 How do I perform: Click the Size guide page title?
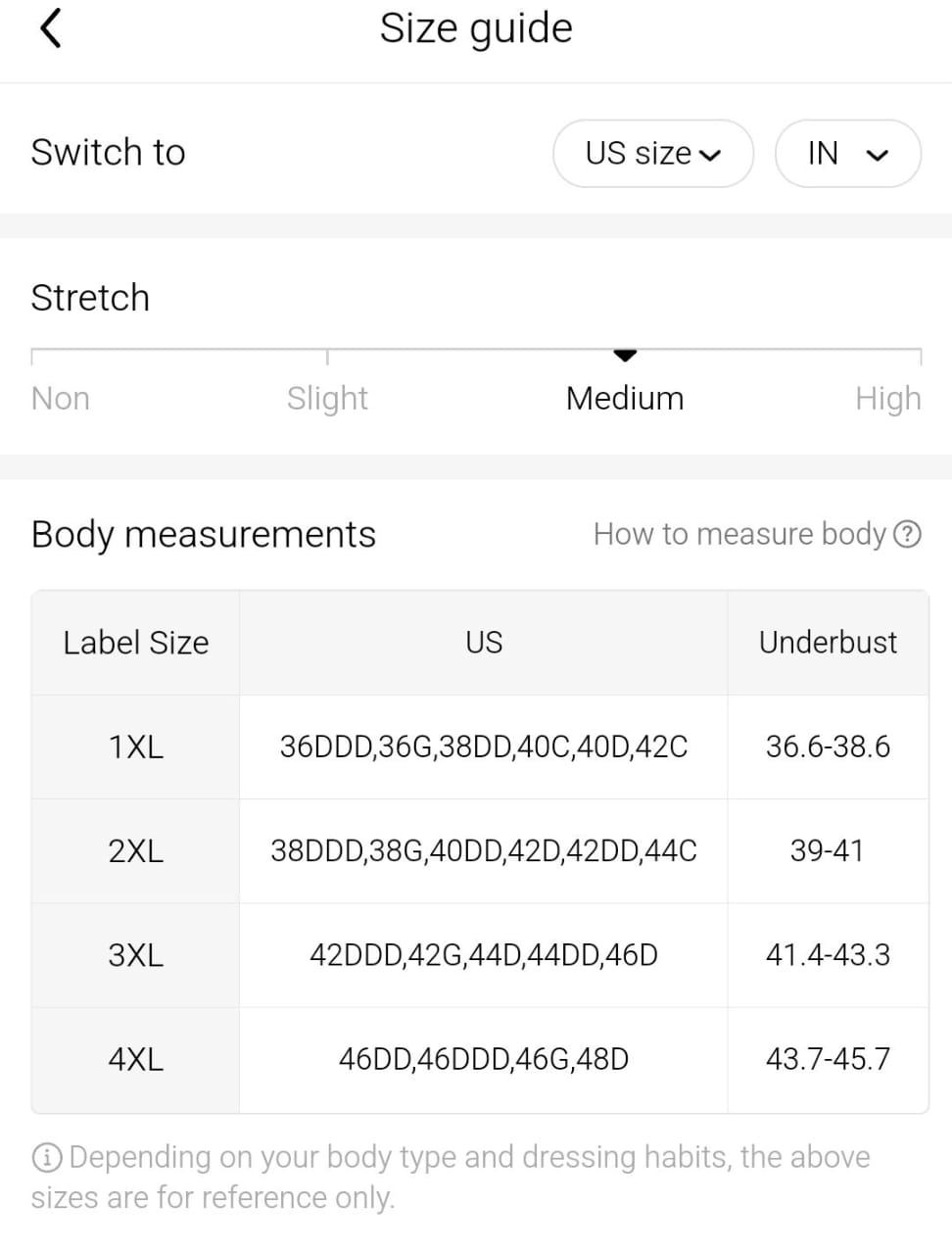476,28
